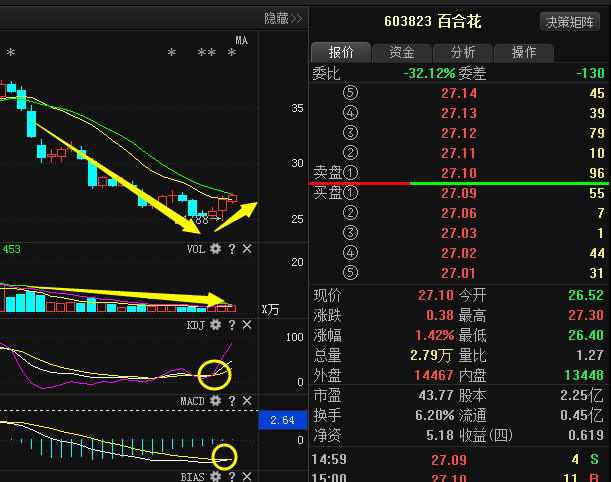
Task: Select sell level 5 price 27.14
Action: tap(459, 93)
